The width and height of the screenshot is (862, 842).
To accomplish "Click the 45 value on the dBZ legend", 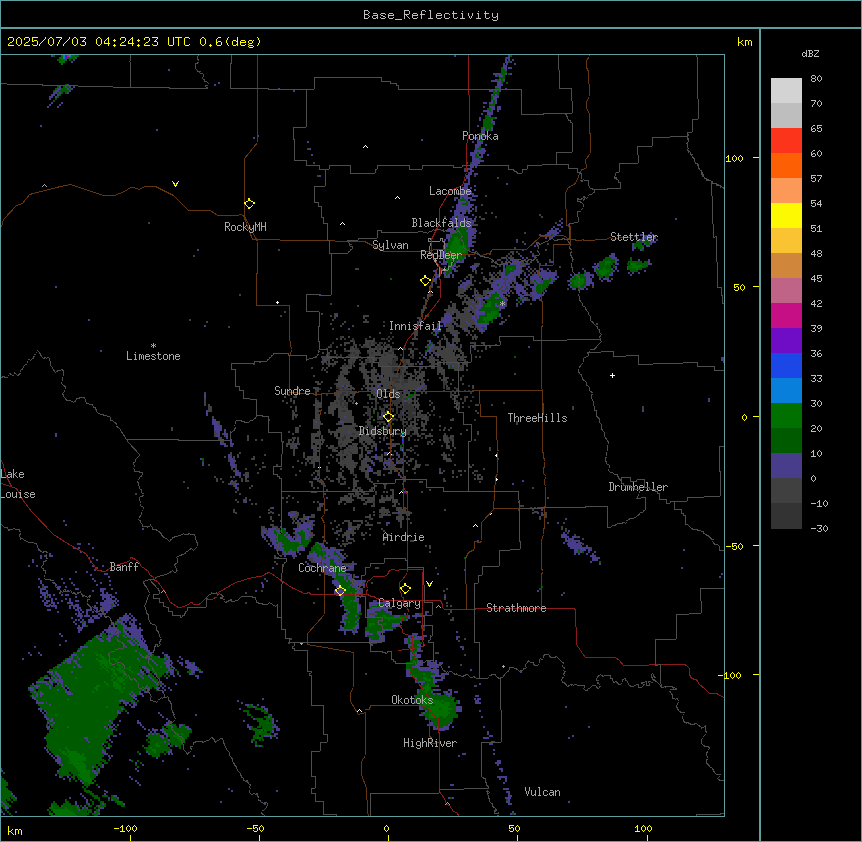I will click(816, 279).
